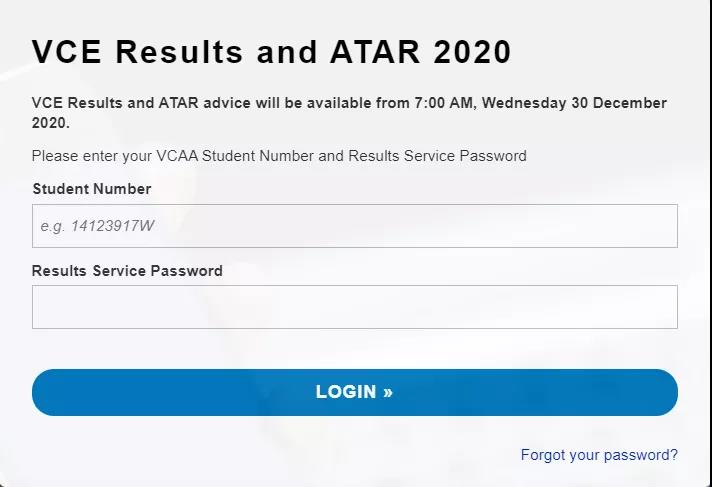Click the word LOGIN on the button
This screenshot has height=487, width=712.
(x=346, y=392)
